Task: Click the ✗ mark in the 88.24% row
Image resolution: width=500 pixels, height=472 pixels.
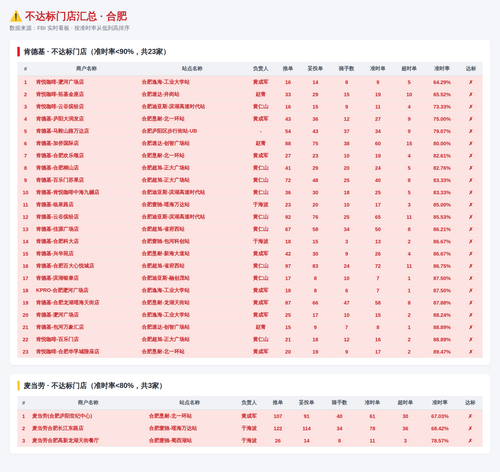Action: [x=471, y=315]
